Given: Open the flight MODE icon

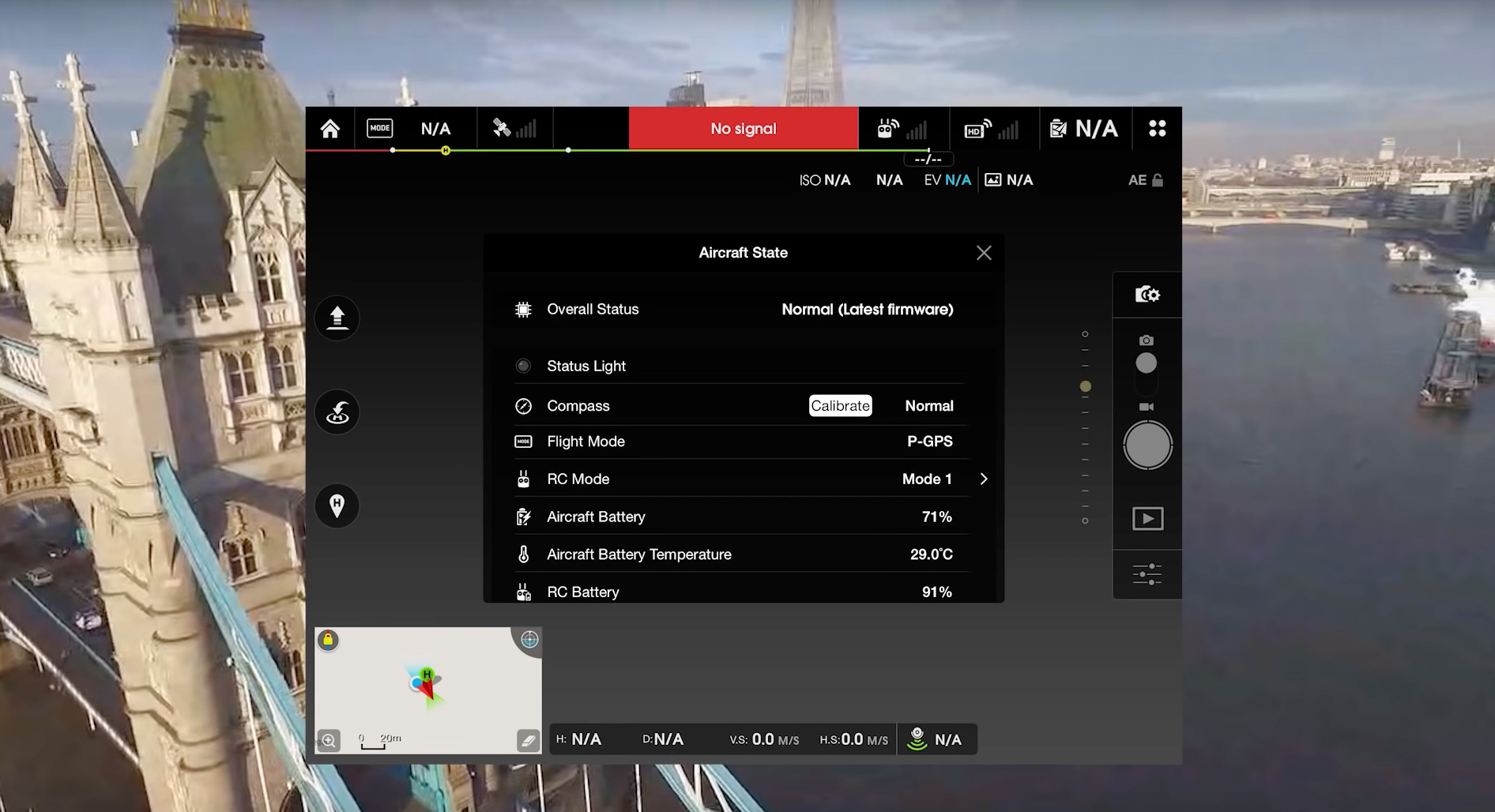Looking at the screenshot, I should click(x=380, y=128).
